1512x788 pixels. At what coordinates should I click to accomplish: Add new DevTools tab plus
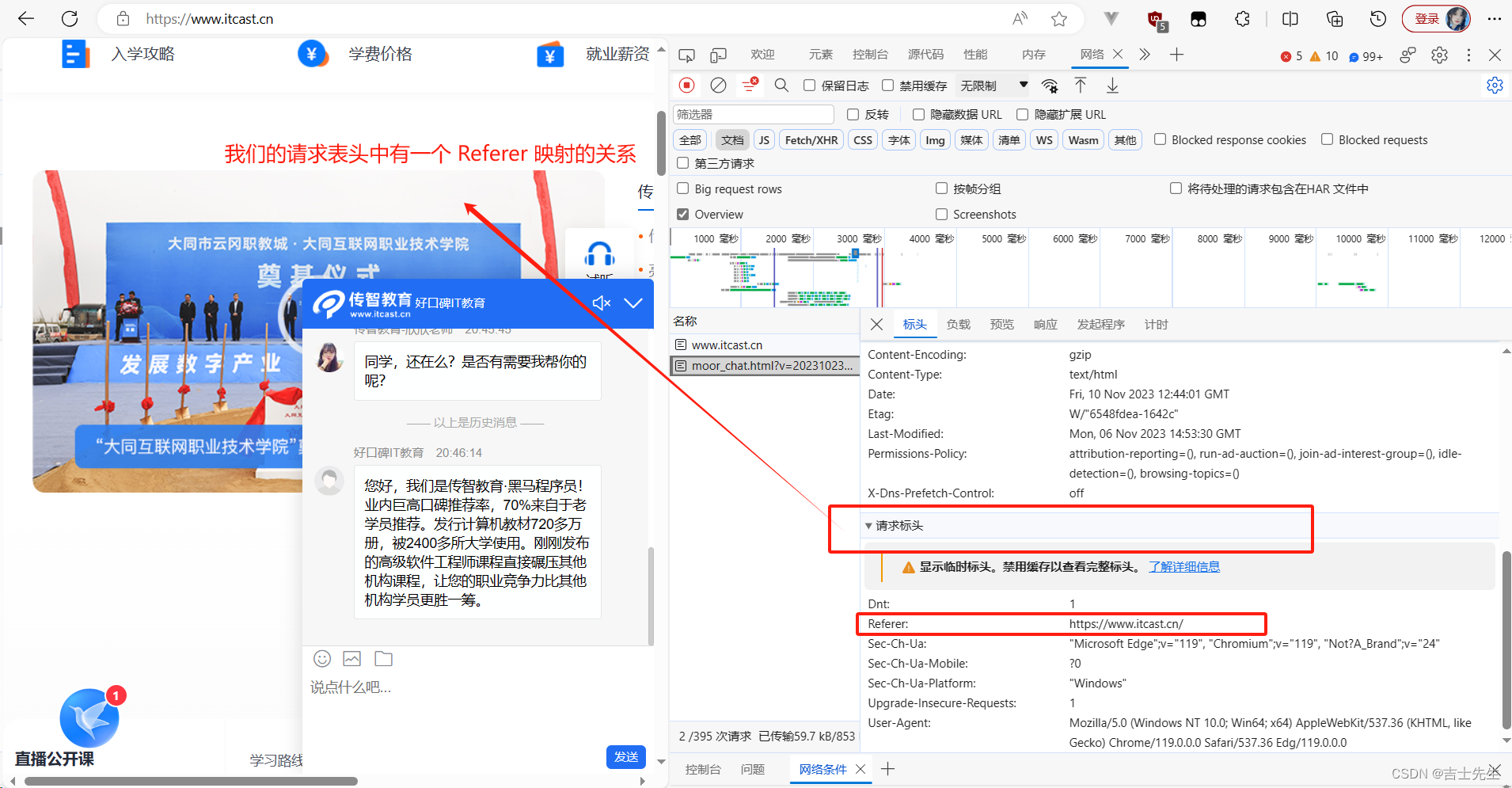coord(1176,55)
